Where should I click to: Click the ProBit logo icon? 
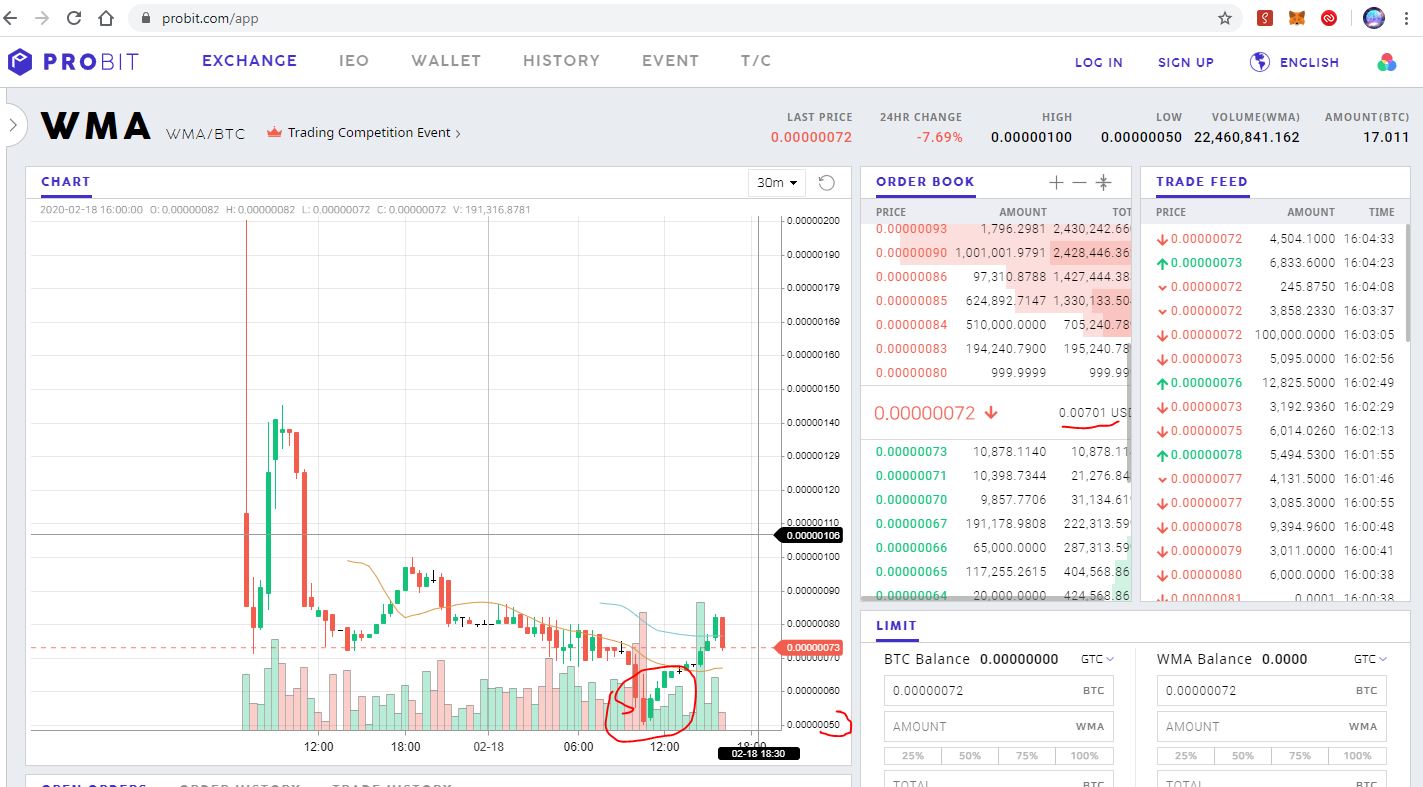(20, 62)
